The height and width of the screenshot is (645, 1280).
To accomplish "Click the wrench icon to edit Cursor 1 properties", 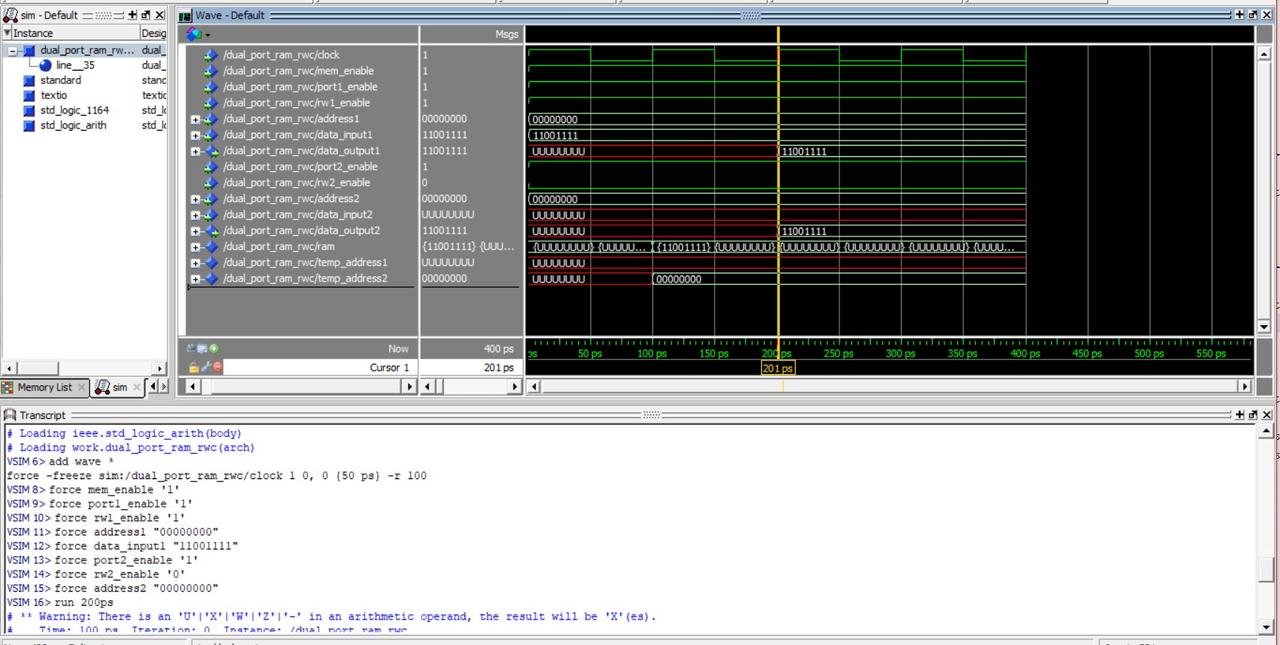I will pyautogui.click(x=205, y=367).
